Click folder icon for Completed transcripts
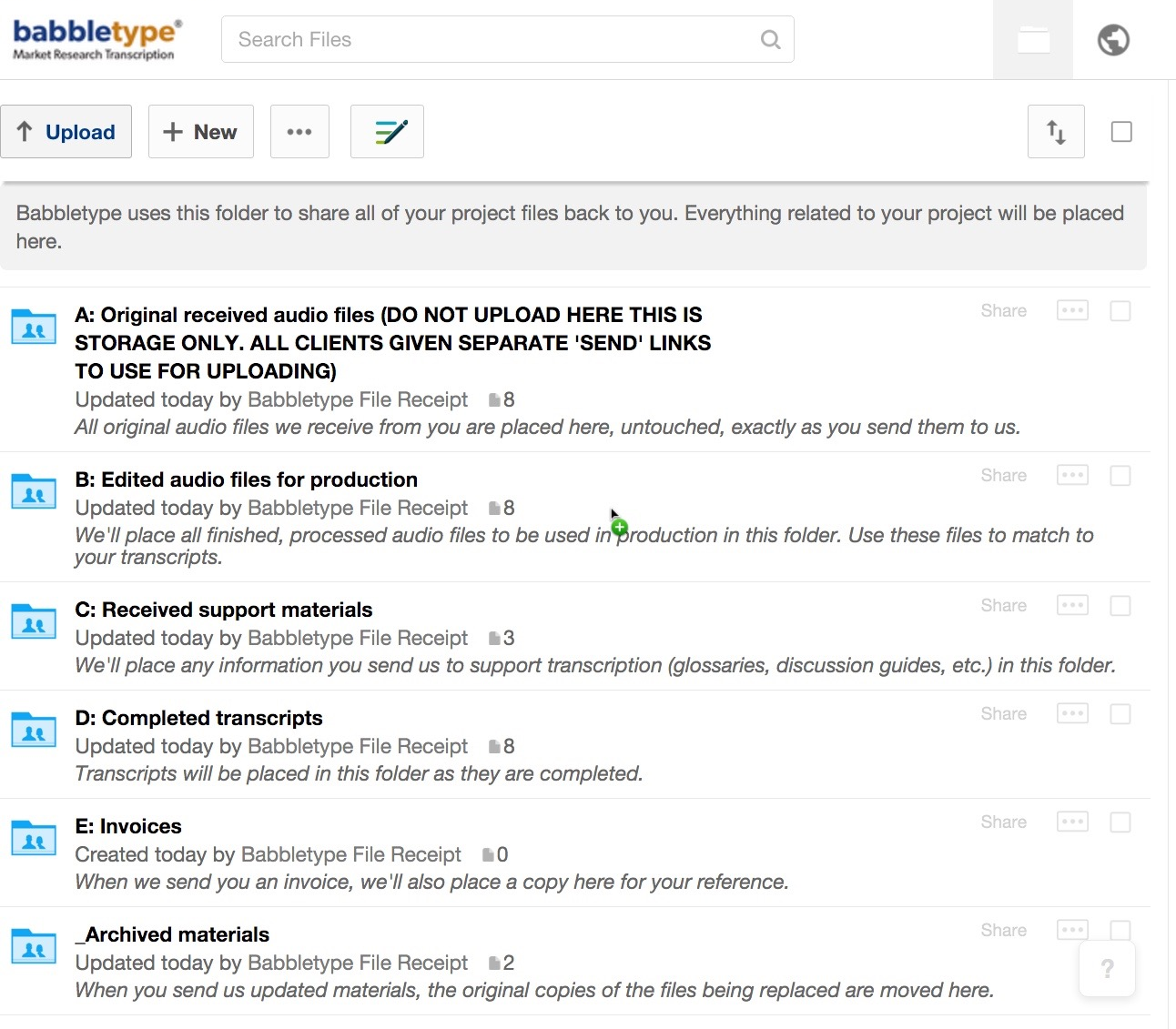This screenshot has height=1029, width=1176. pyautogui.click(x=34, y=729)
